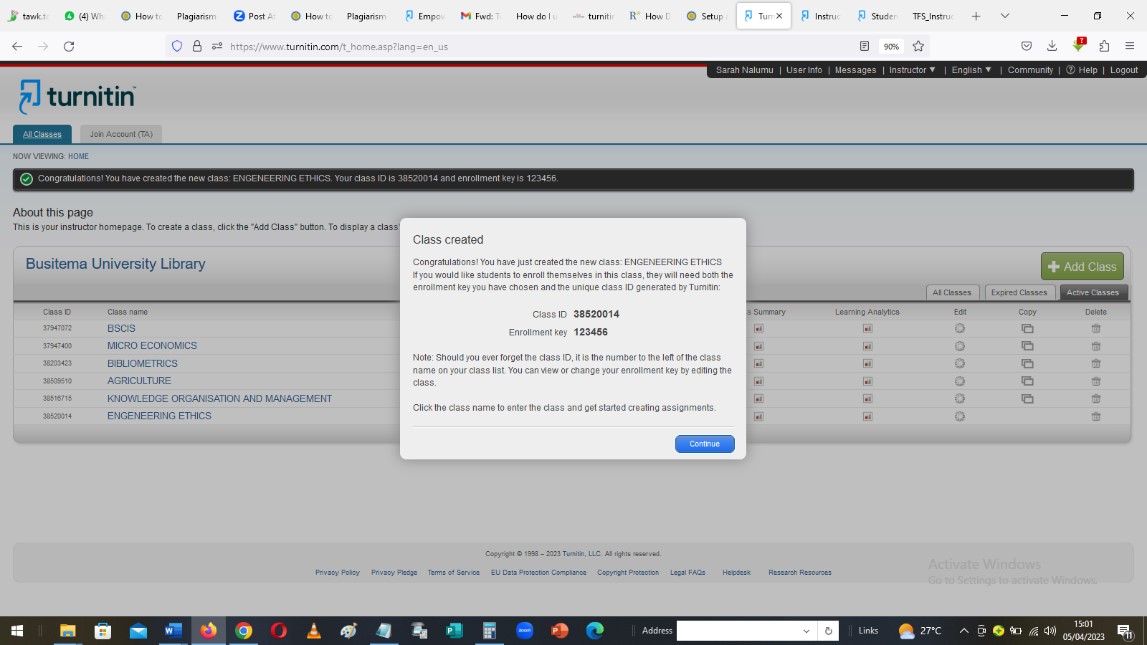Copy the AGRICULTURE class
1147x645 pixels.
click(x=1027, y=381)
